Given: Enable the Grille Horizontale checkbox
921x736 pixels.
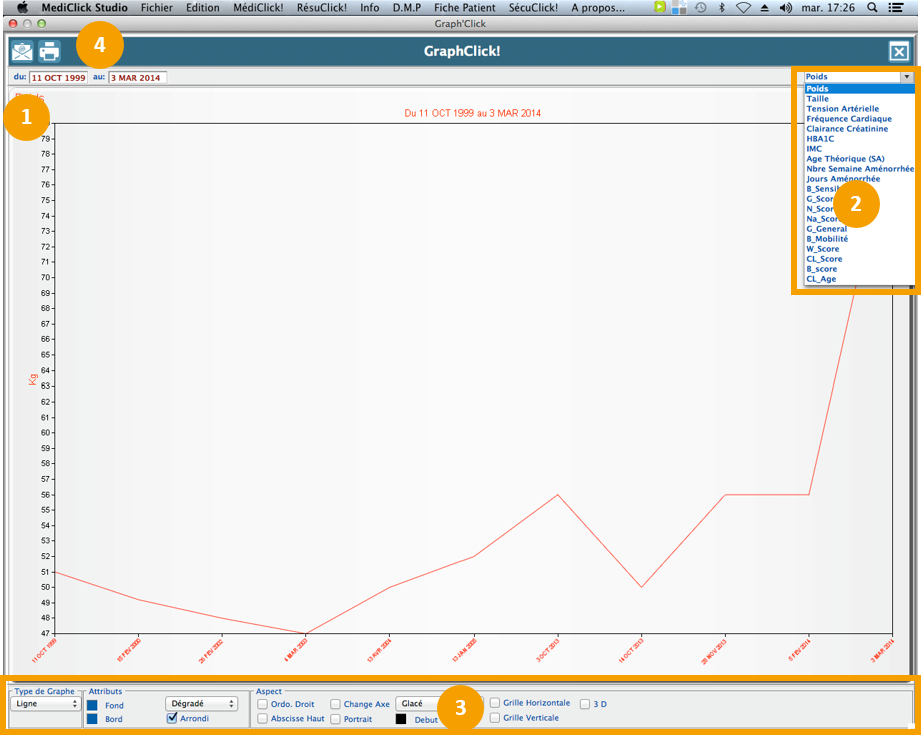Looking at the screenshot, I should (495, 703).
